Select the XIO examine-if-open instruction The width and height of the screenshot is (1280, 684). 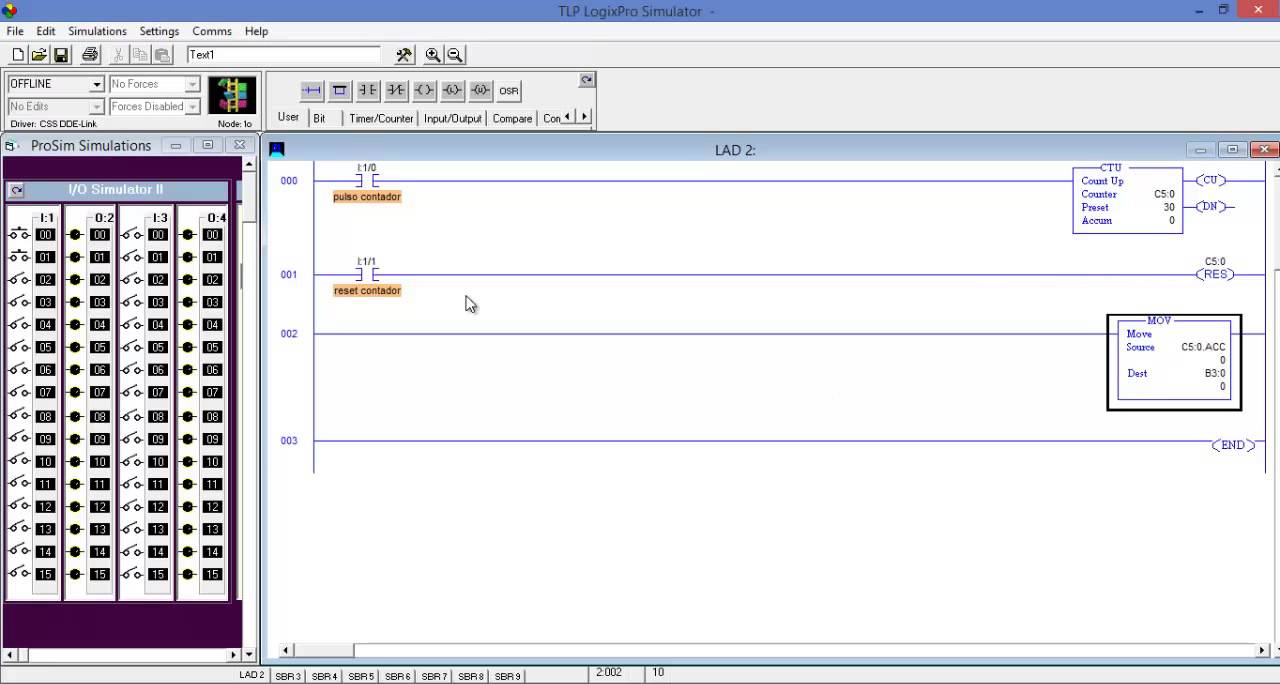click(x=396, y=90)
